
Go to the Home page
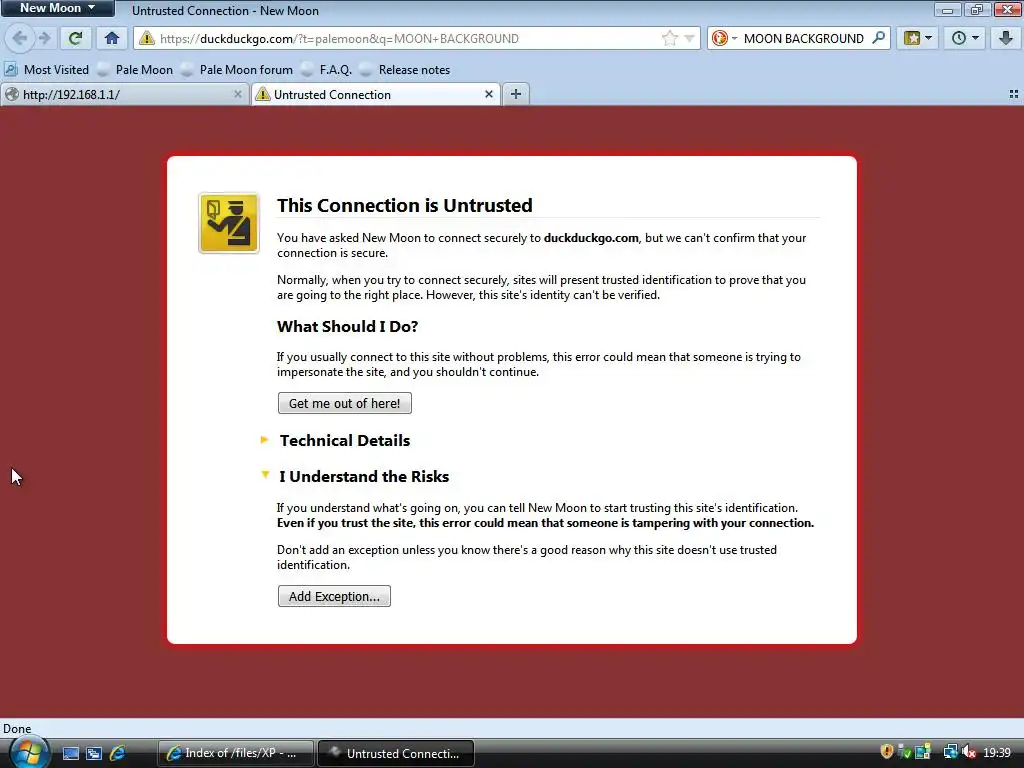[112, 38]
